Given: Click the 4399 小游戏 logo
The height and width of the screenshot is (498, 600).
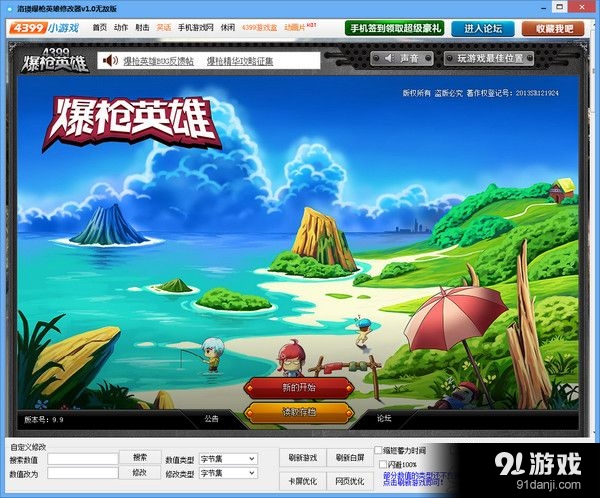Looking at the screenshot, I should click(44, 28).
